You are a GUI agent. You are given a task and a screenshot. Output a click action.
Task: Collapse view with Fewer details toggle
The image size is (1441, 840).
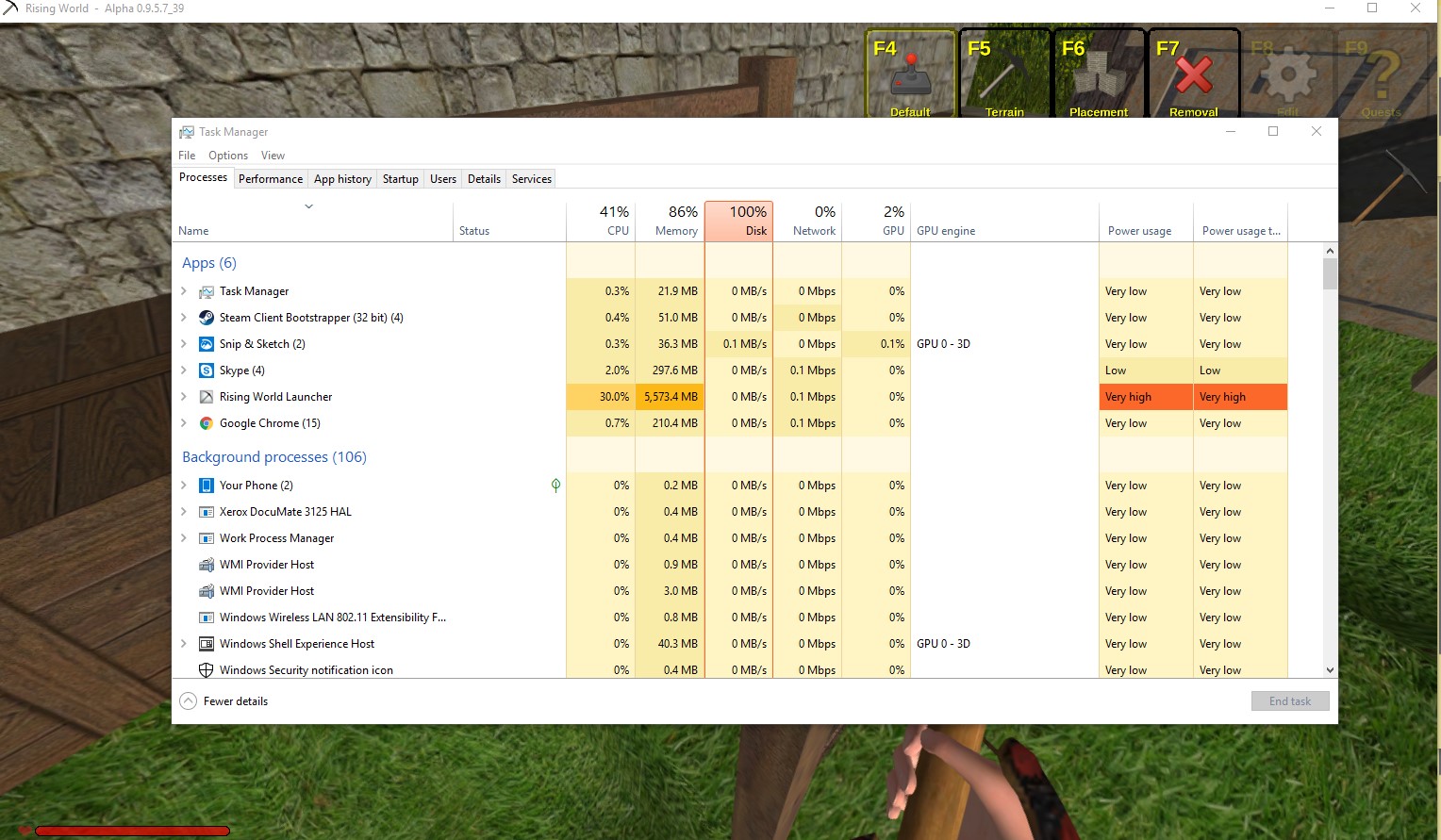(x=224, y=701)
